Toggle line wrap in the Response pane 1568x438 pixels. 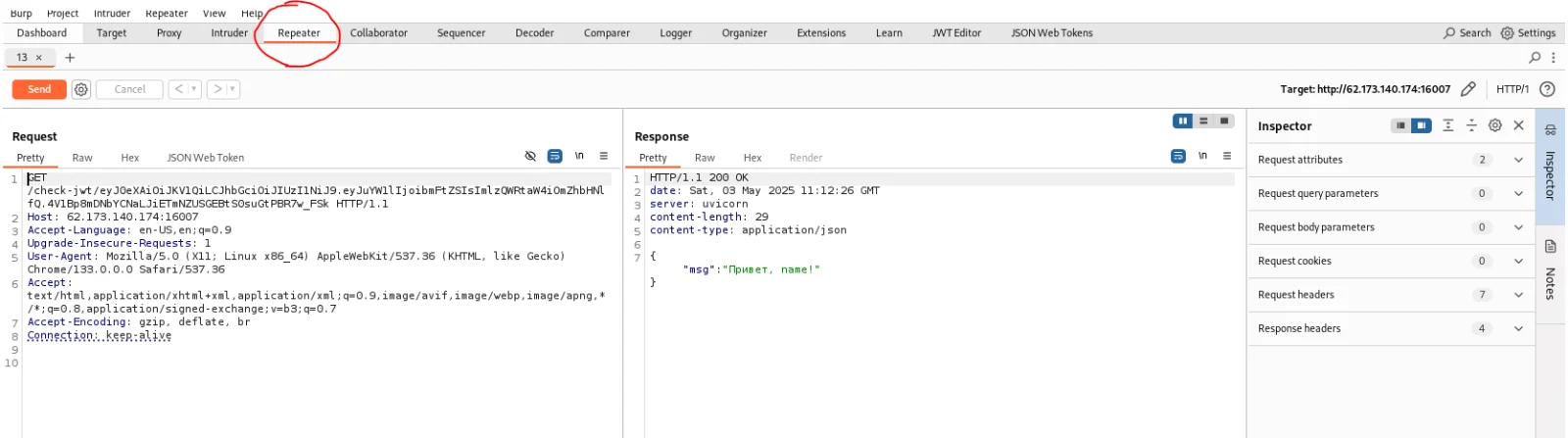click(x=1178, y=156)
